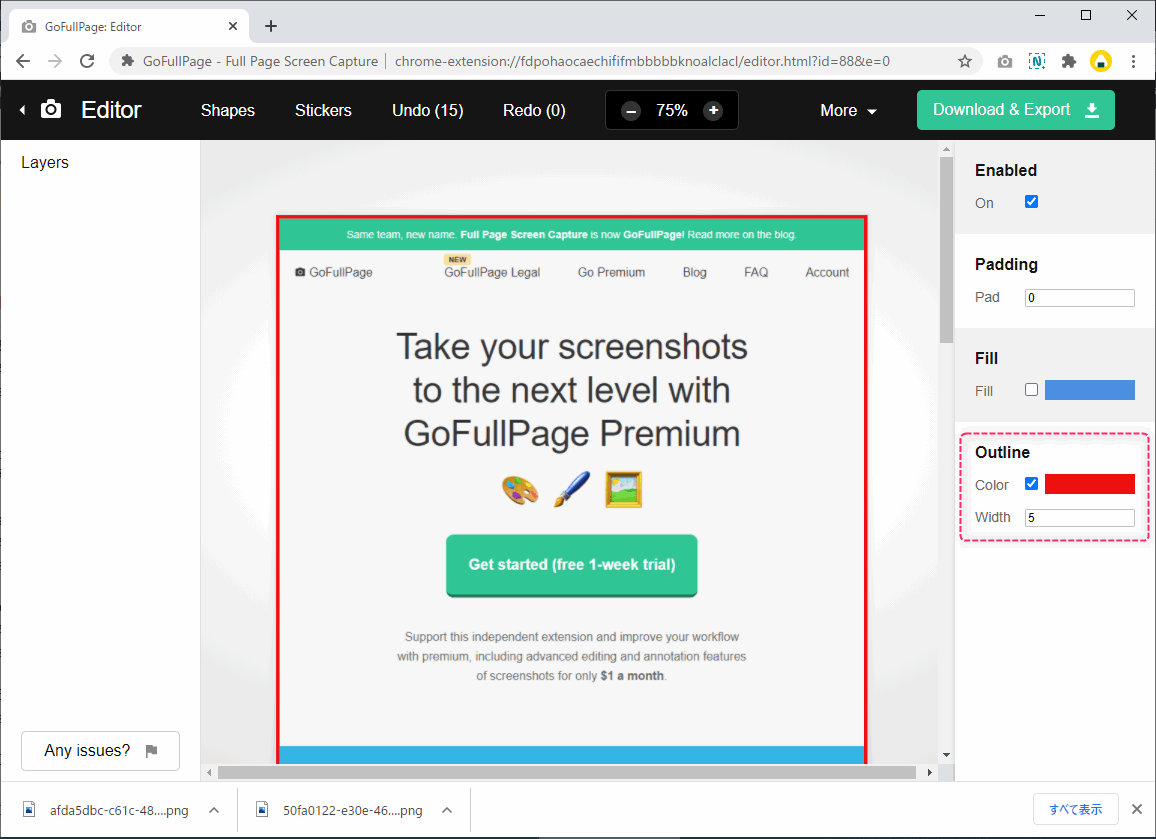The width and height of the screenshot is (1156, 839).
Task: Click the GoFullPage camera extension icon
Action: [x=1004, y=61]
